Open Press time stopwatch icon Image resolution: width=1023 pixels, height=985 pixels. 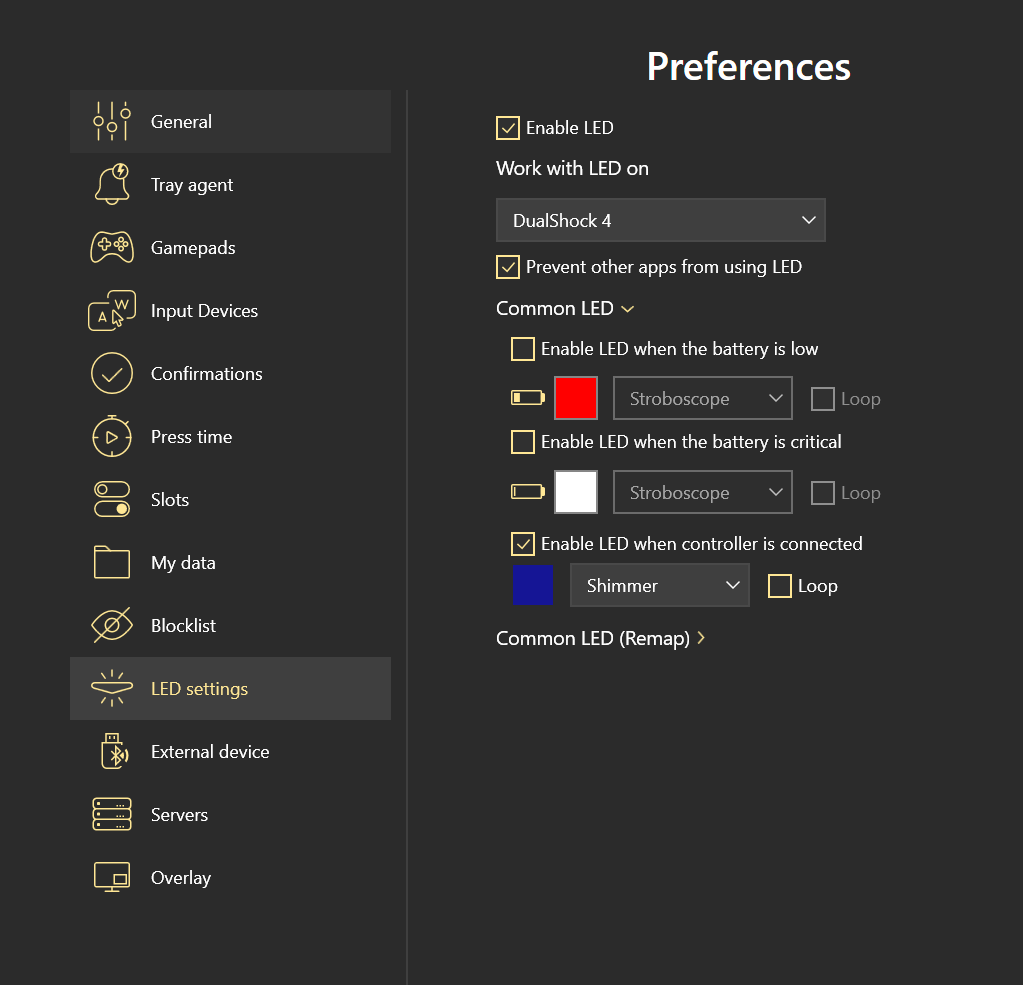coord(112,437)
